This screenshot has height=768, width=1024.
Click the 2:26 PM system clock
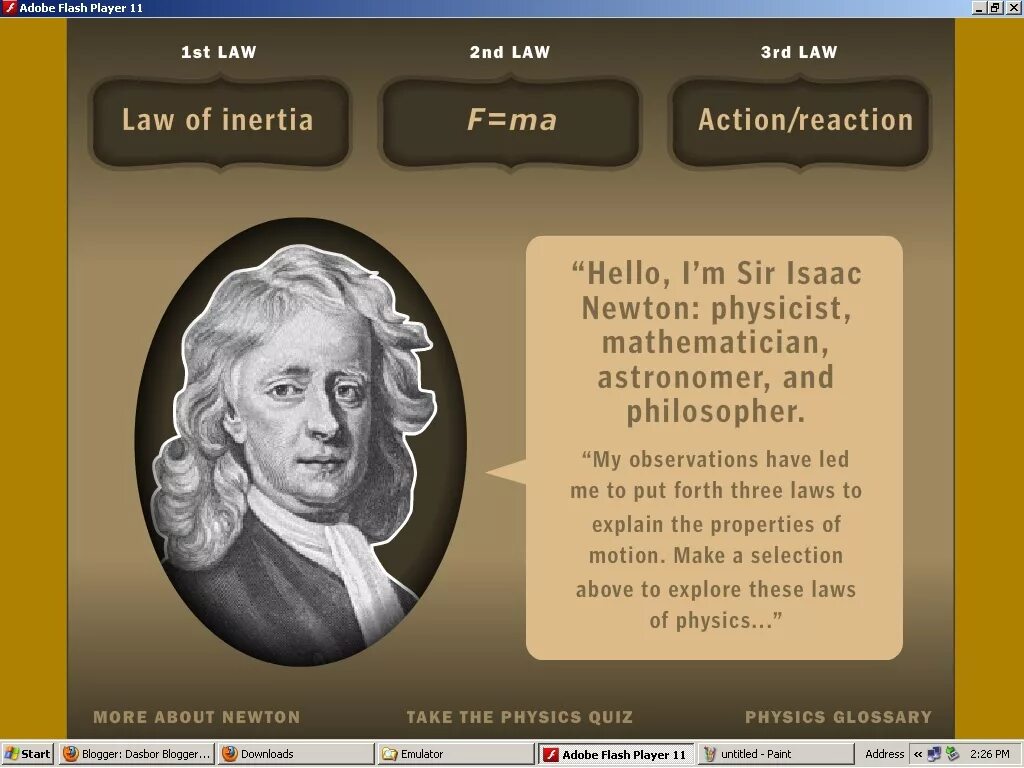tap(990, 754)
